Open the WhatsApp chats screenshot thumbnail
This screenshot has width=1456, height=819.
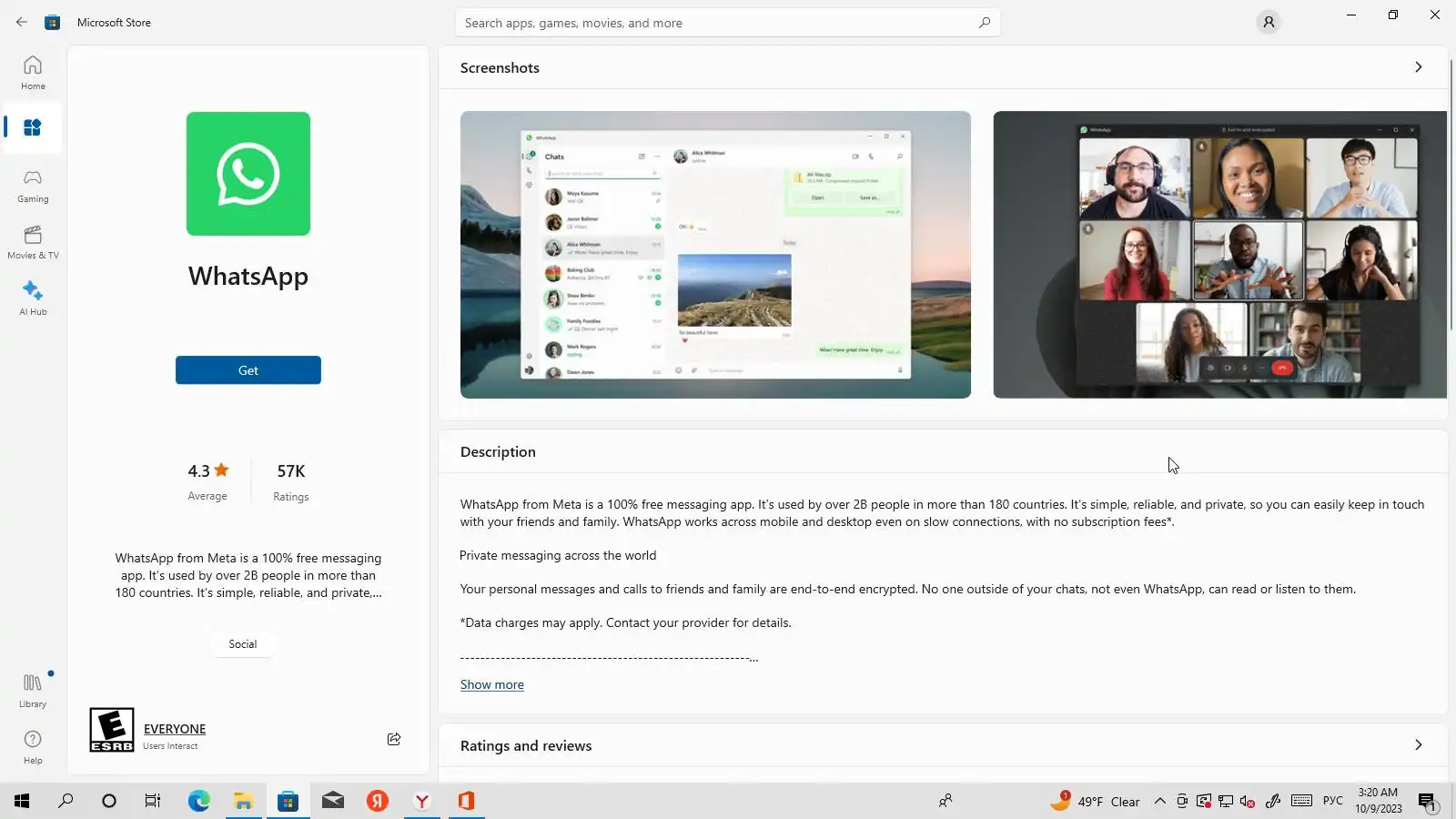click(715, 255)
